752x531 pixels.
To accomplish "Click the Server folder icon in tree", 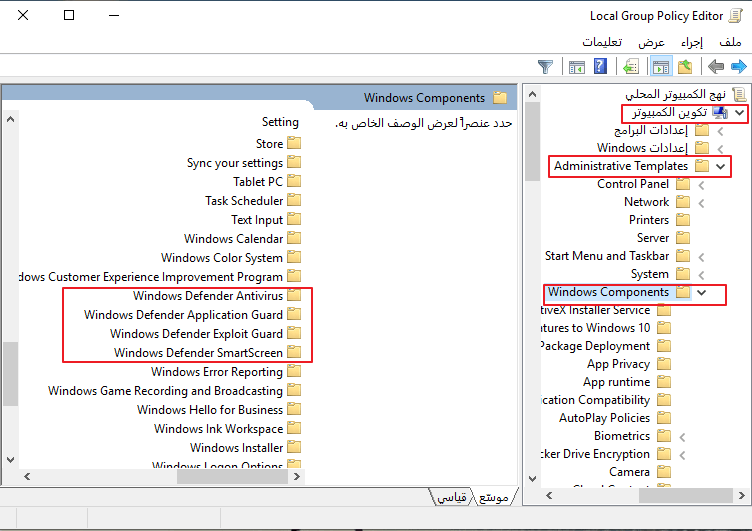I will coord(683,237).
